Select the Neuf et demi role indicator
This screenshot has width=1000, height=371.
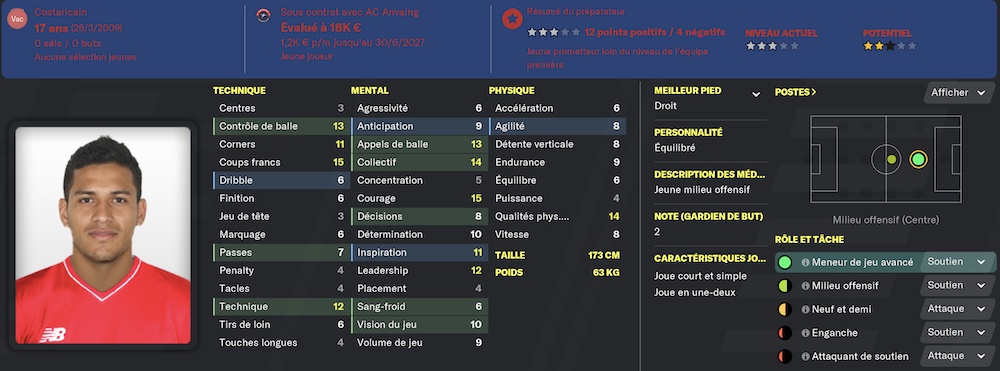coord(785,309)
